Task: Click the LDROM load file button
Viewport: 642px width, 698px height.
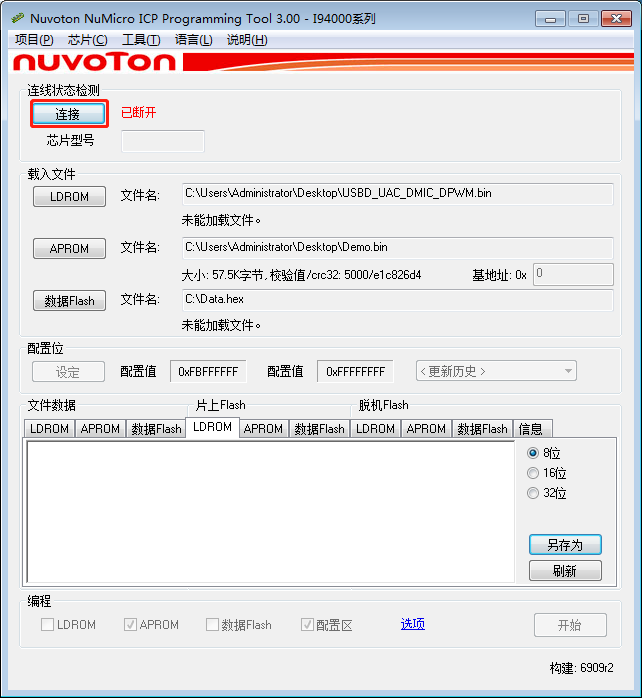Action: 69,196
